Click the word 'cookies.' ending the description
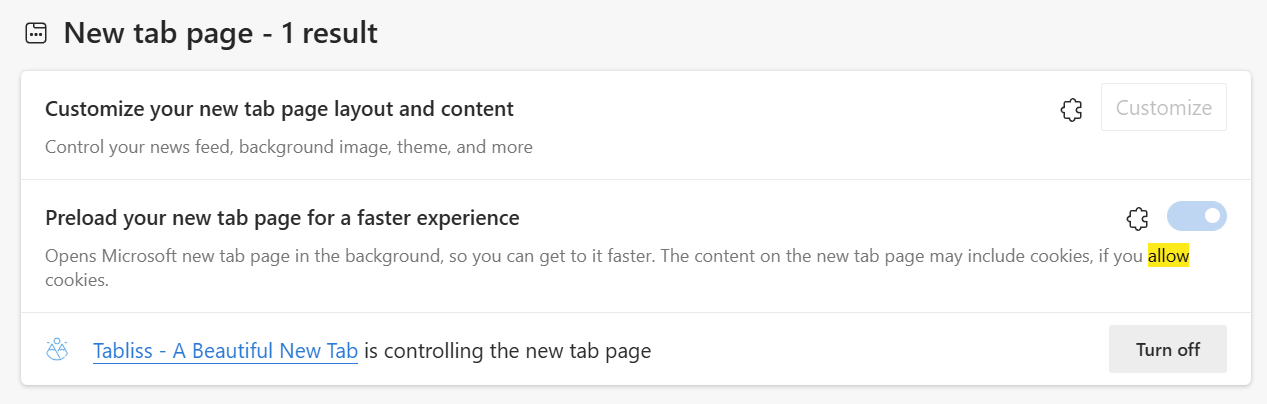Image resolution: width=1267 pixels, height=404 pixels. click(x=76, y=280)
